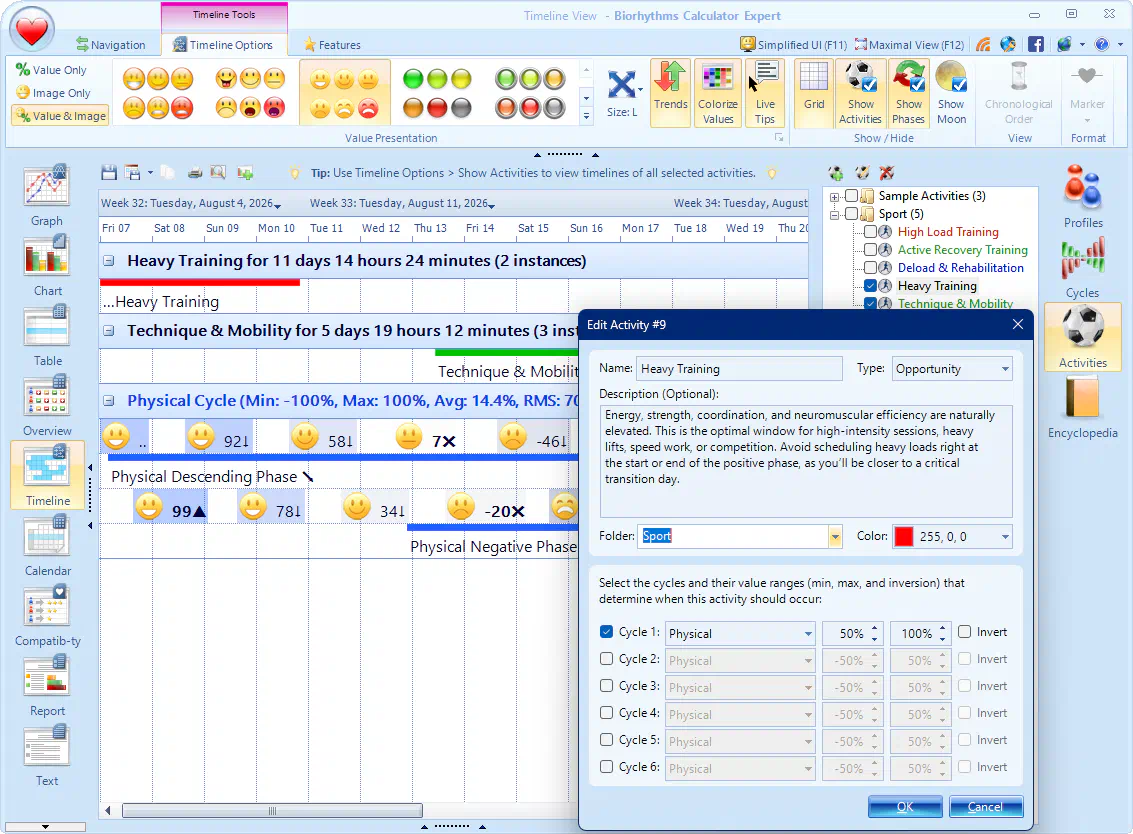Switch to the Navigation ribbon tab
The width and height of the screenshot is (1133, 834).
[111, 45]
